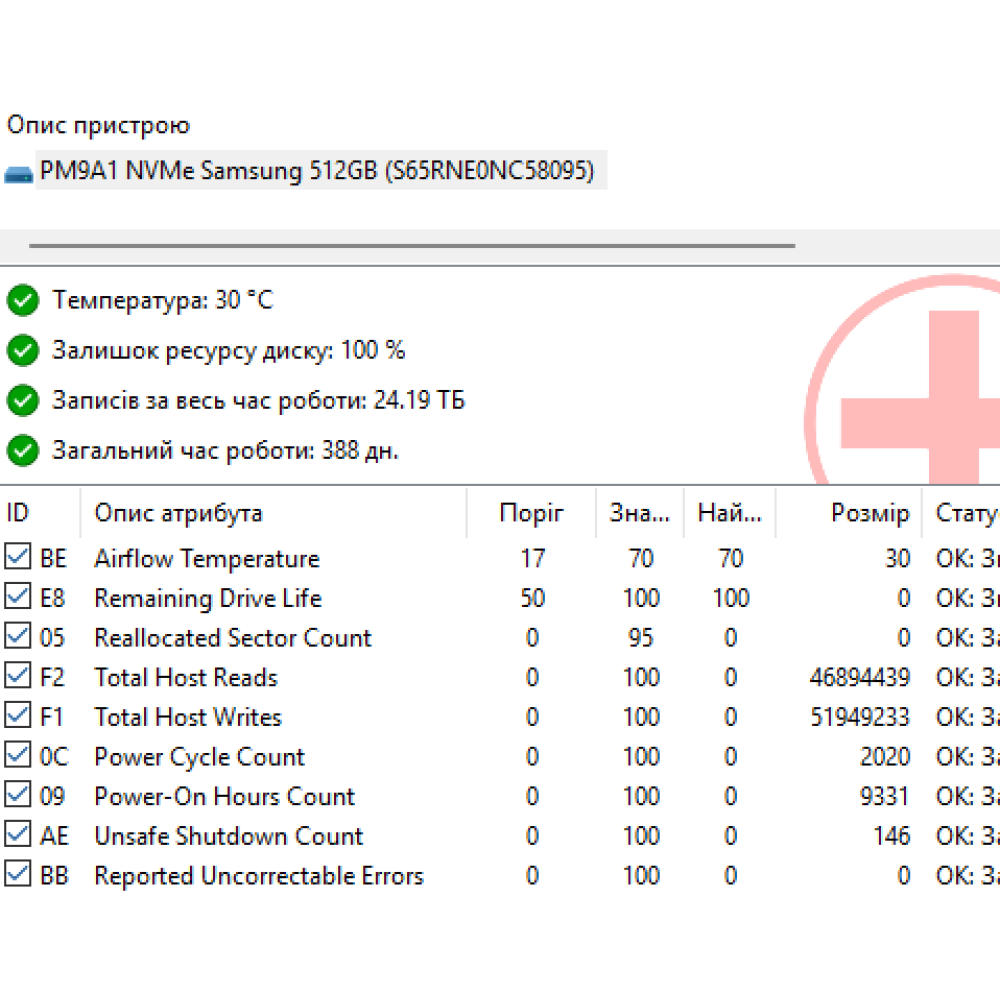
Task: Disable the 05 Reallocated Sector Count checkbox
Action: tap(18, 637)
